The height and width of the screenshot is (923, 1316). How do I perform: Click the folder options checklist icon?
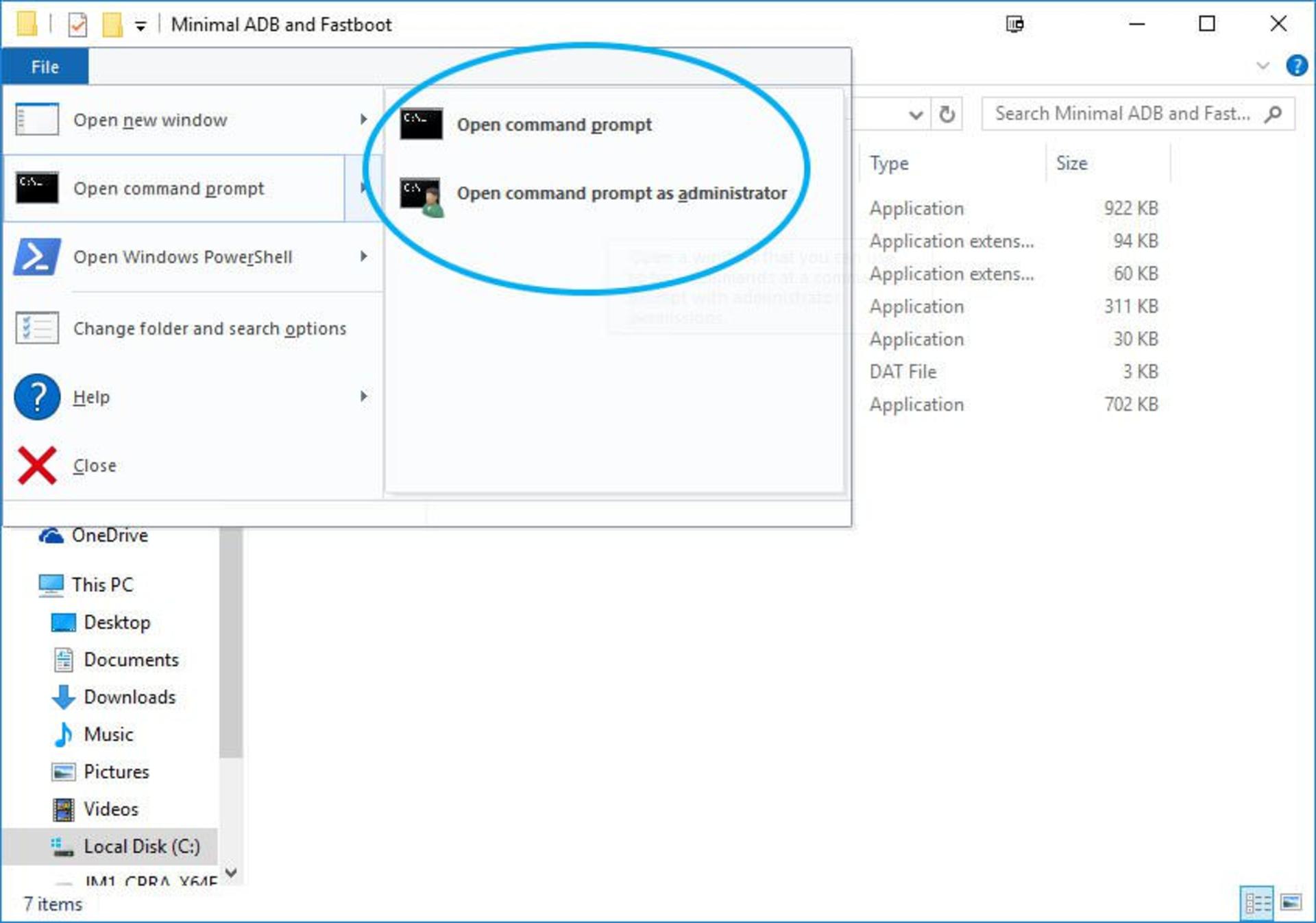point(37,328)
